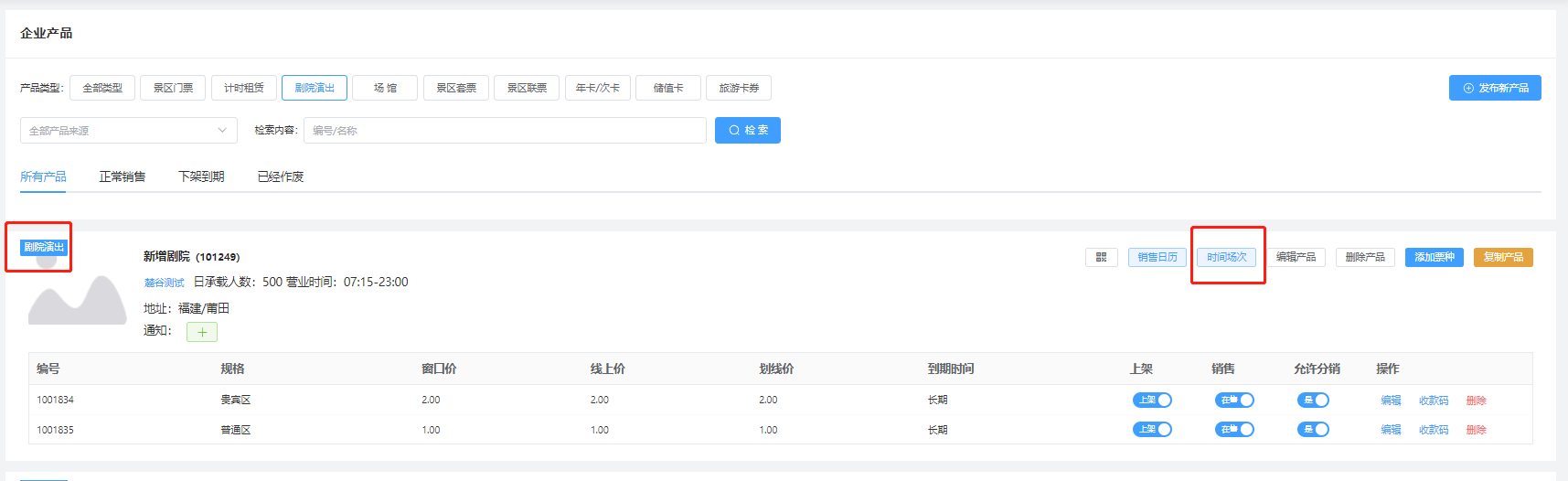Click the orange 复制产品 button
This screenshot has height=481, width=1568.
click(1502, 258)
